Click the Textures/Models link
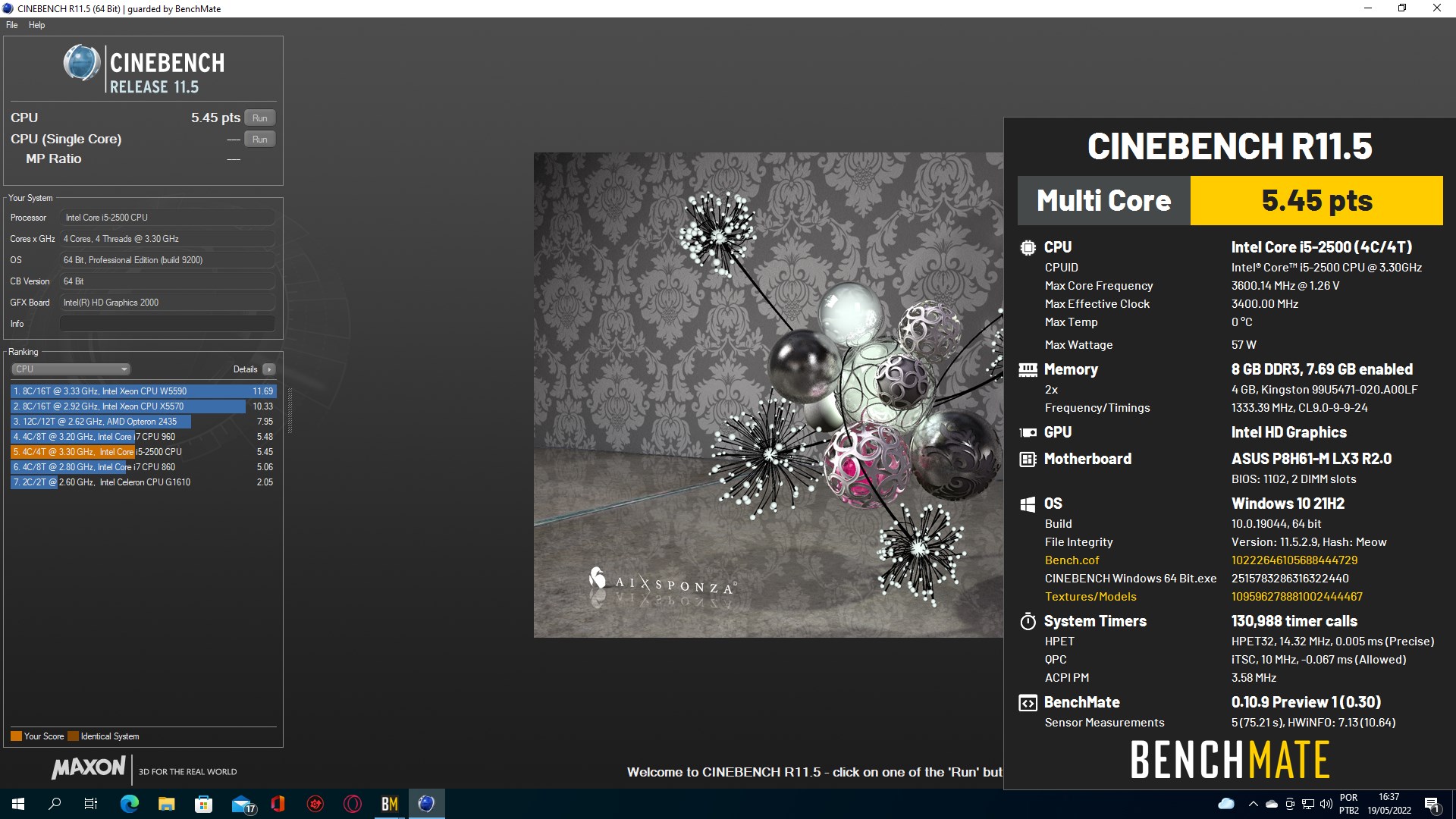1456x819 pixels. pyautogui.click(x=1090, y=597)
